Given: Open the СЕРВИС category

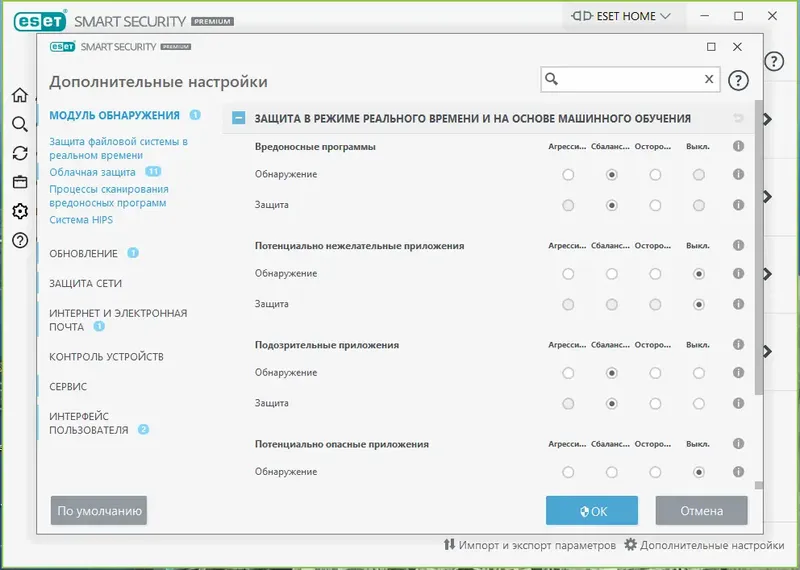Looking at the screenshot, I should coord(68,386).
